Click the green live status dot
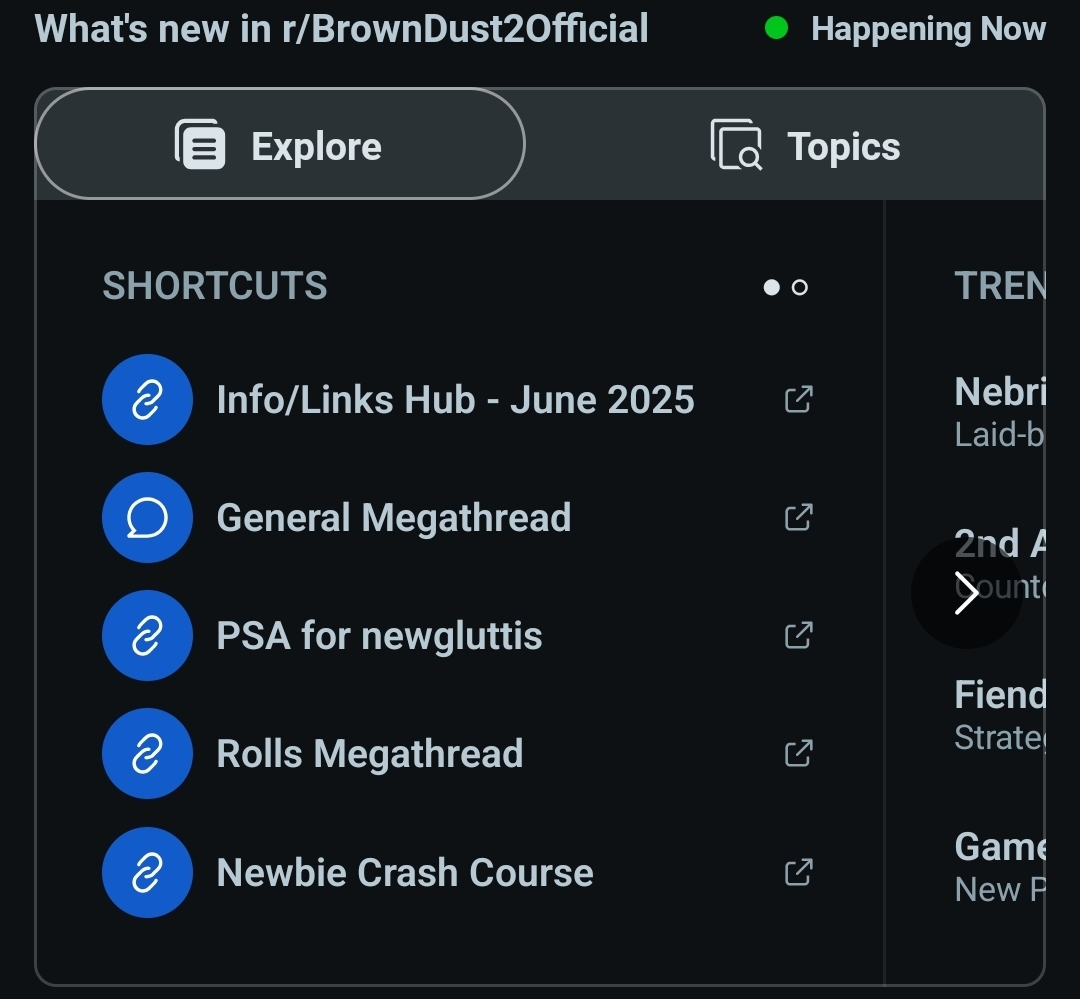Image resolution: width=1080 pixels, height=999 pixels. click(x=776, y=29)
